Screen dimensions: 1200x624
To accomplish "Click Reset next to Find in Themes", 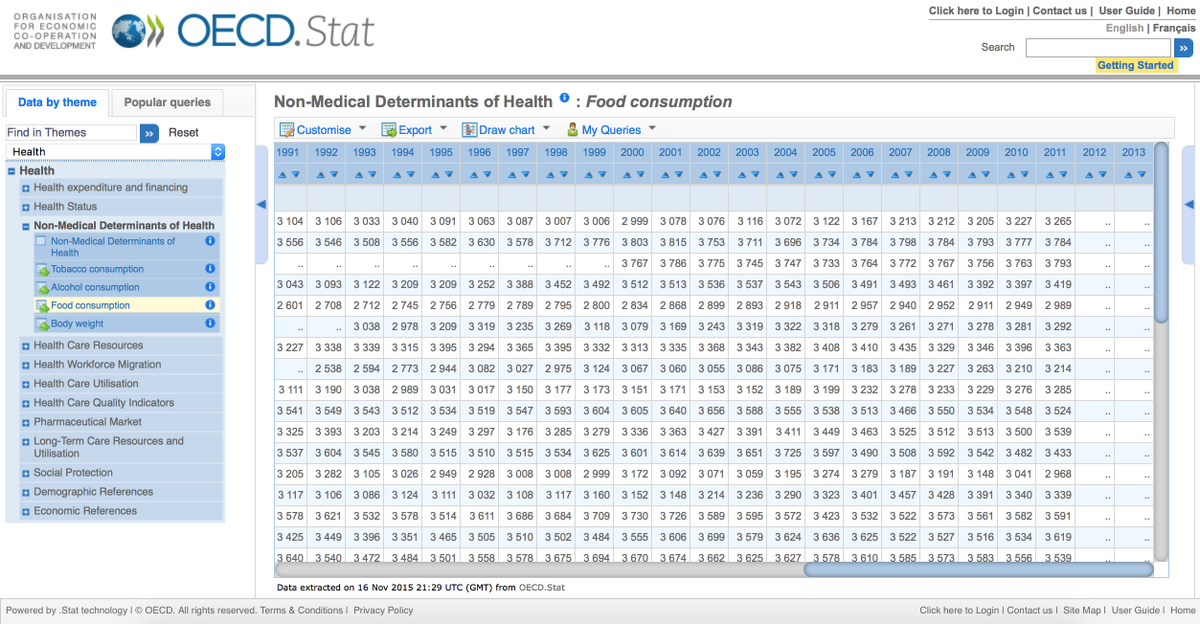I will click(183, 132).
